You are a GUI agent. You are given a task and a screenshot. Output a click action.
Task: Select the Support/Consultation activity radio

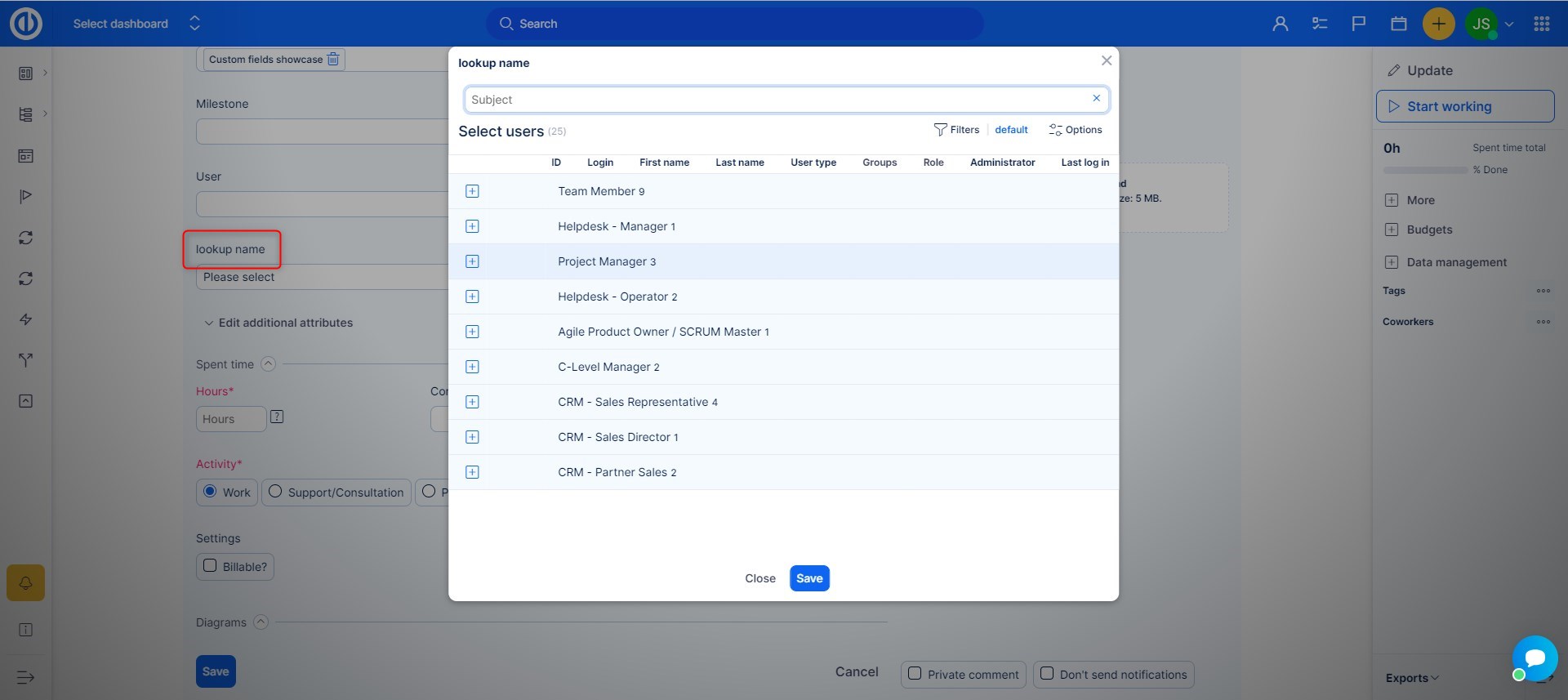[x=276, y=492]
